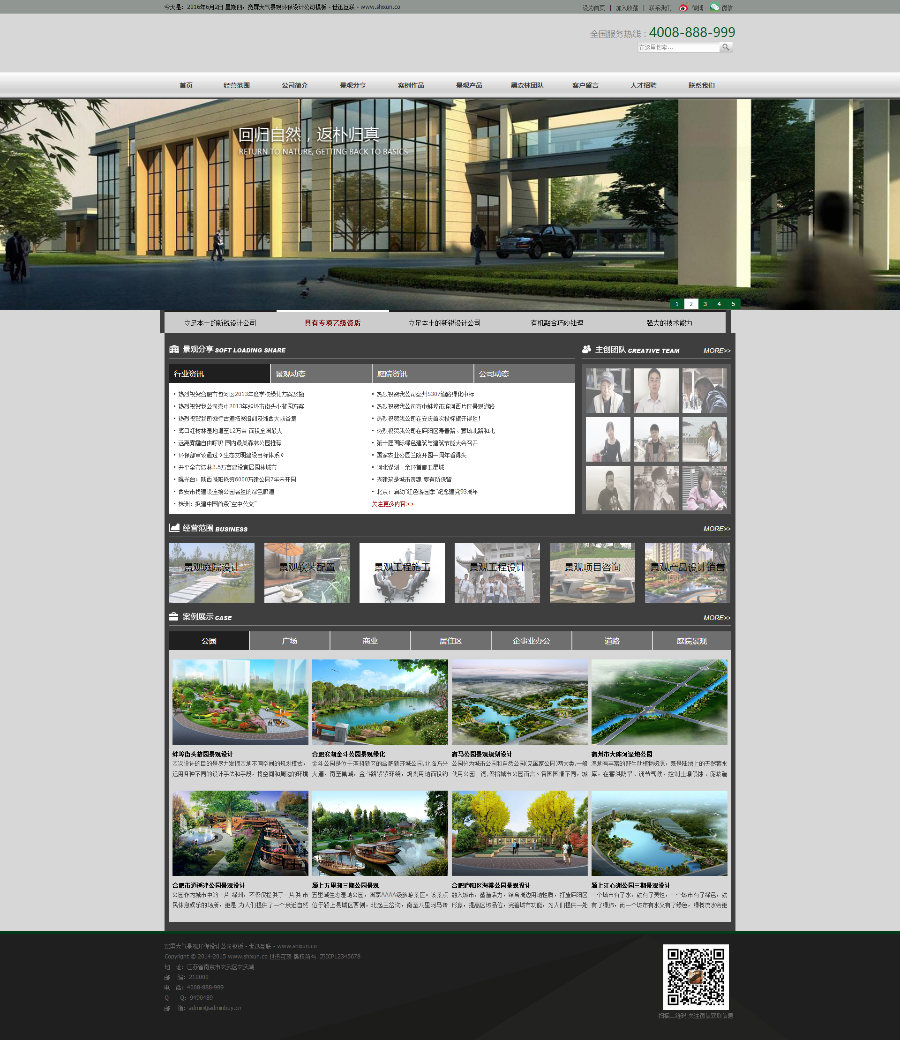Focus the site search input field
This screenshot has height=1040, width=900.
pyautogui.click(x=678, y=47)
